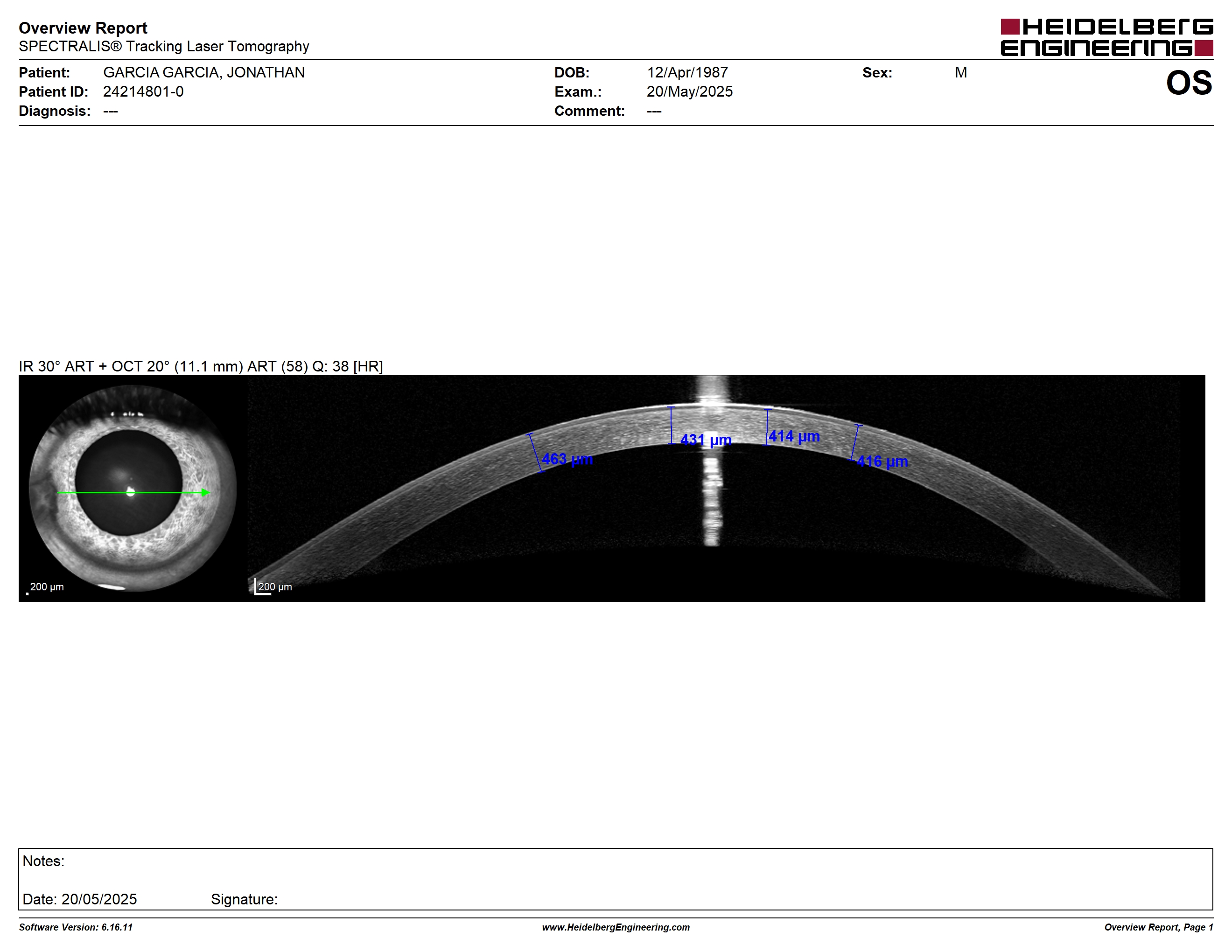The height and width of the screenshot is (952, 1232).
Task: Click the exam date 20/May/2025
Action: pos(689,91)
